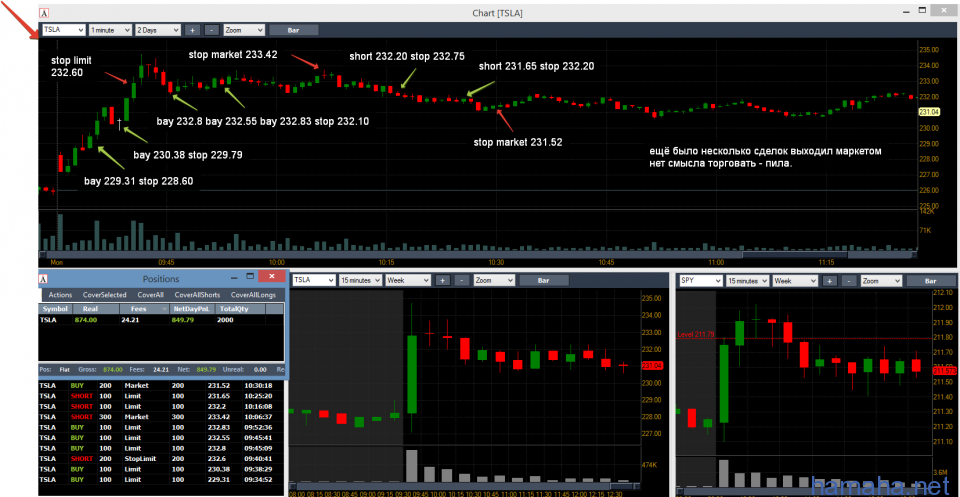Click the Bar button on the TSLA 15 minutes chart
This screenshot has height=497, width=960.
pyautogui.click(x=544, y=280)
